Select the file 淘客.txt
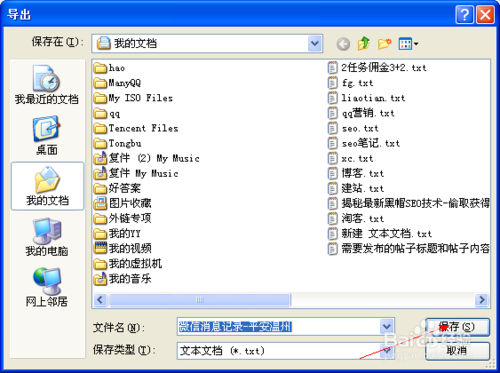The height and width of the screenshot is (373, 500). click(356, 219)
